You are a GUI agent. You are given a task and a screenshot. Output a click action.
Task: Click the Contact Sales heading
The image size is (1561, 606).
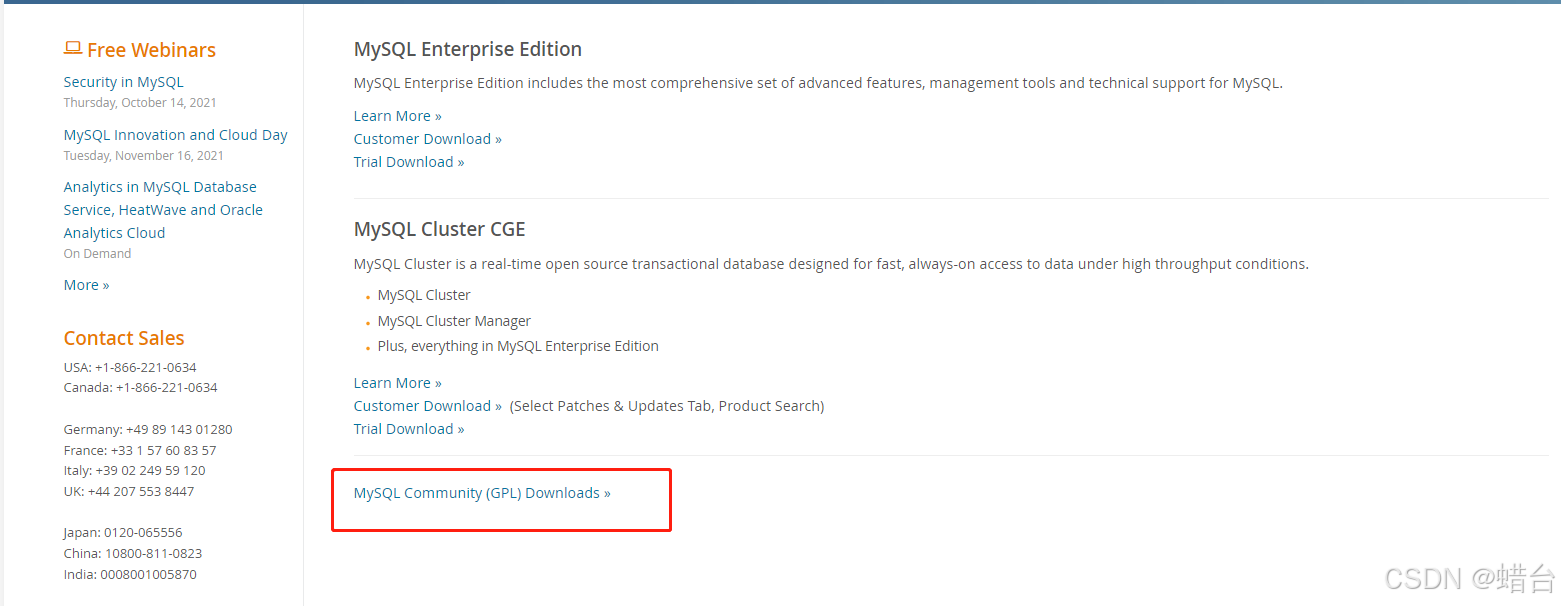point(124,338)
